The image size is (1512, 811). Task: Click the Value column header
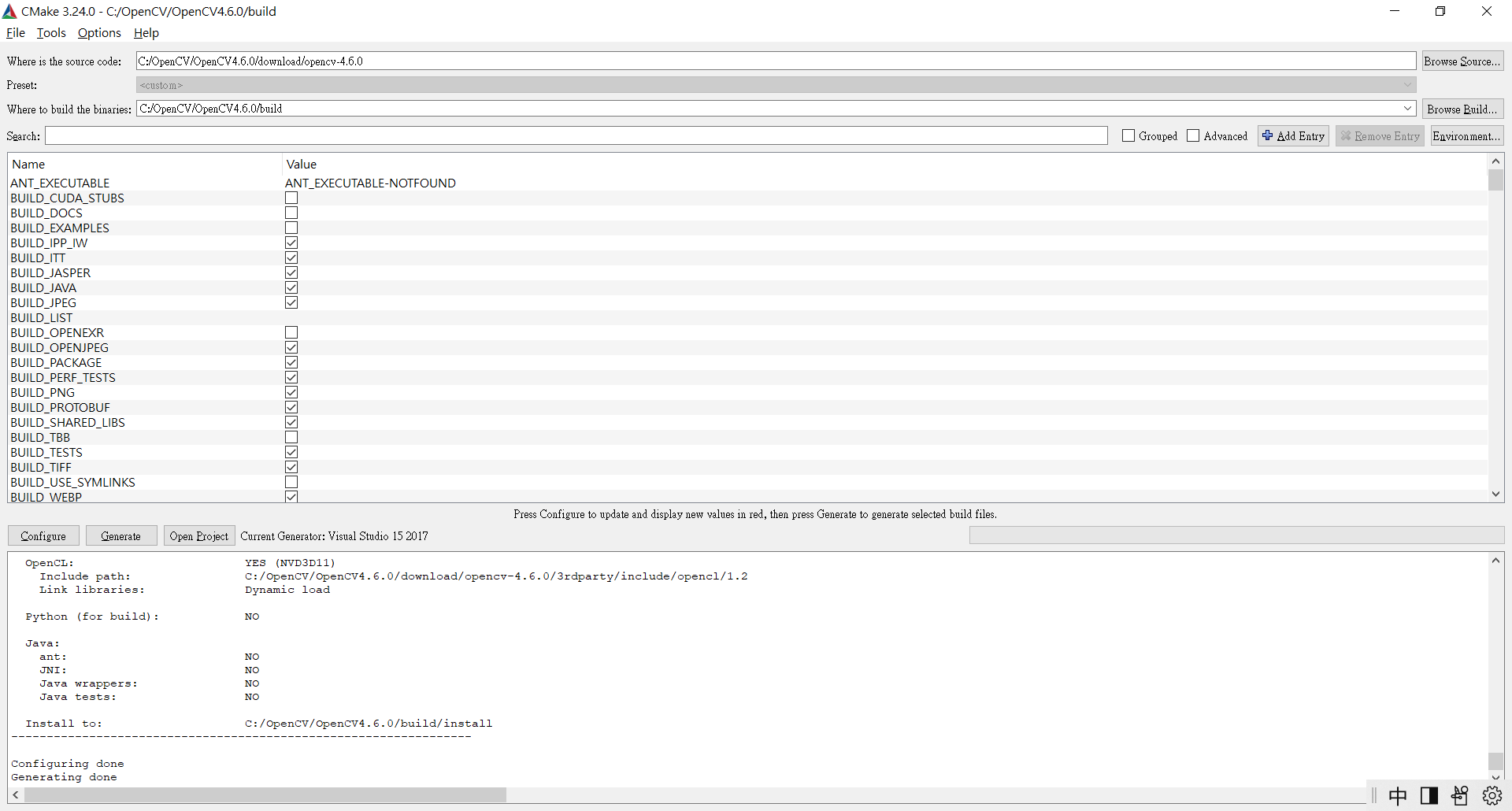(885, 164)
